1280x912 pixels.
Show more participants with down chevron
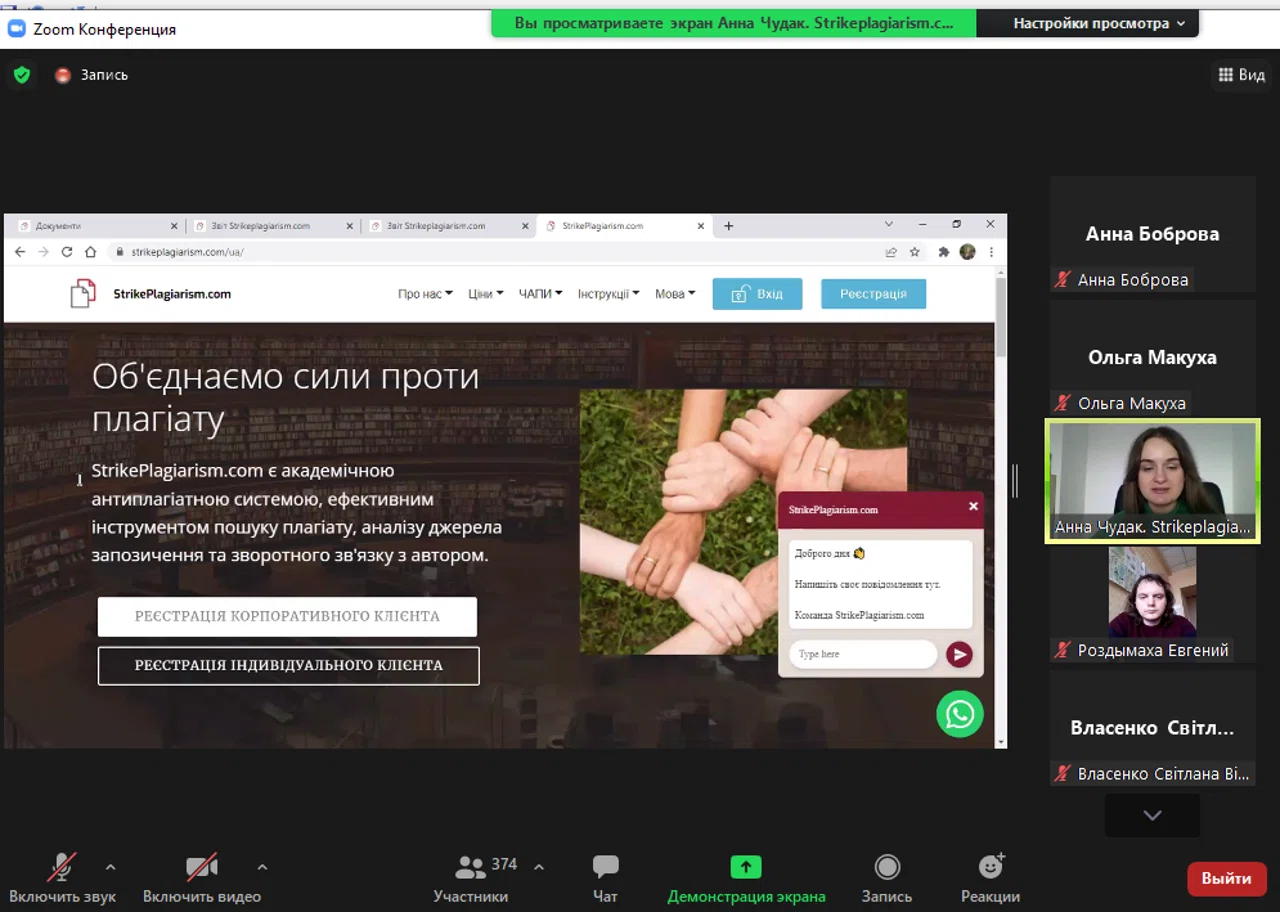1152,815
